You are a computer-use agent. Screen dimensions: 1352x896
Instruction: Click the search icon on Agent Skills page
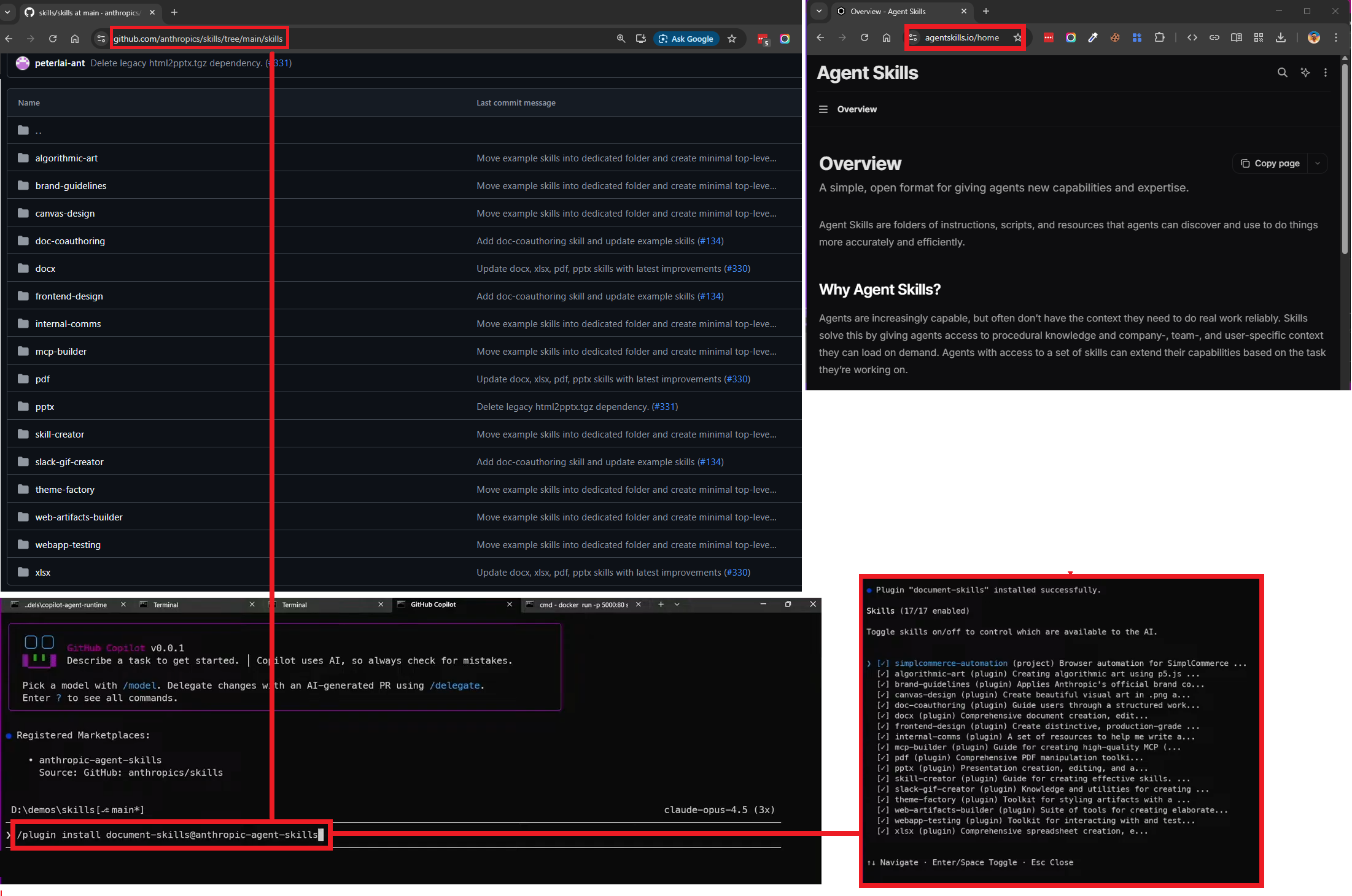pos(1282,72)
